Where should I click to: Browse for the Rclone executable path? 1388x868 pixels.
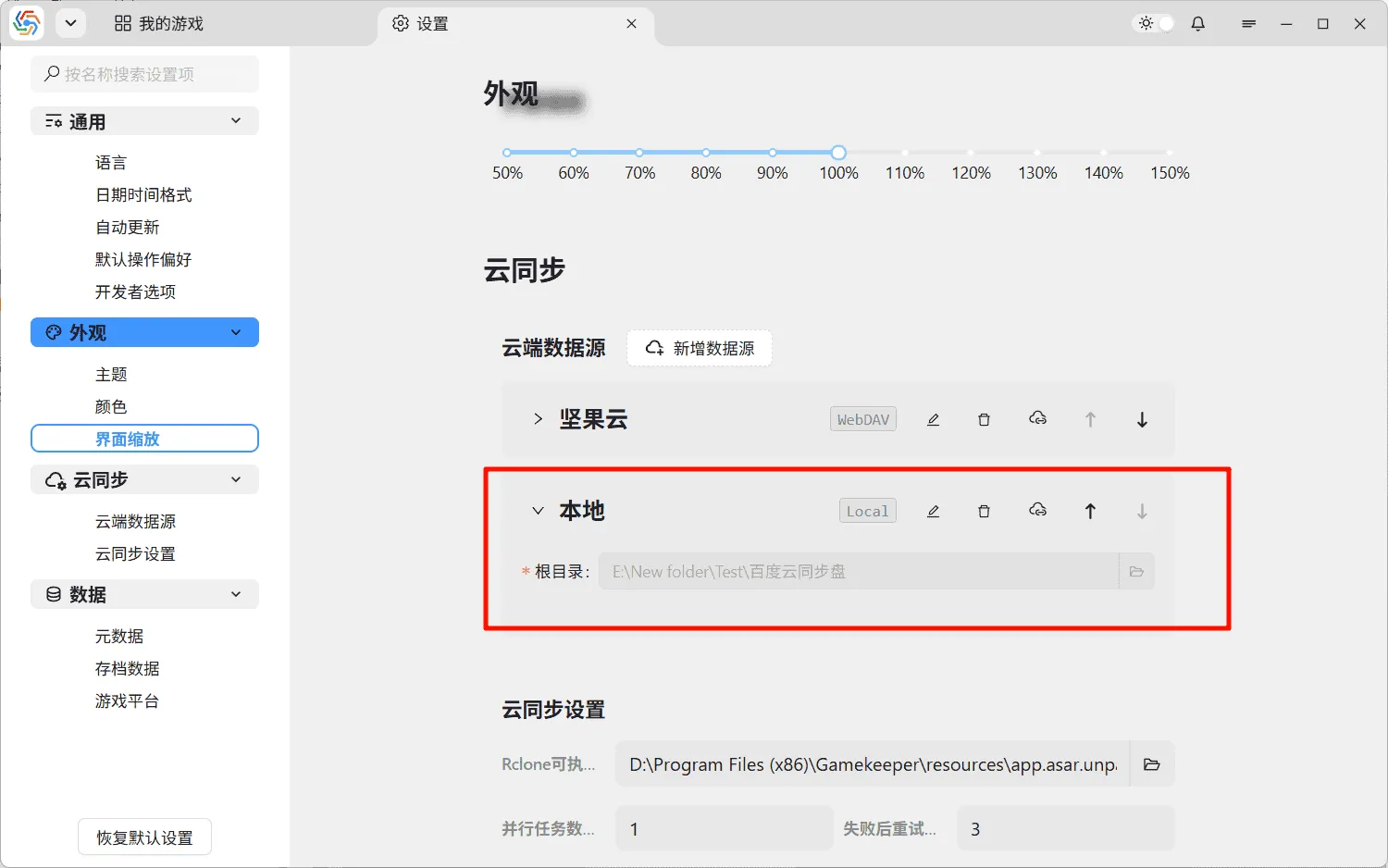click(x=1152, y=763)
